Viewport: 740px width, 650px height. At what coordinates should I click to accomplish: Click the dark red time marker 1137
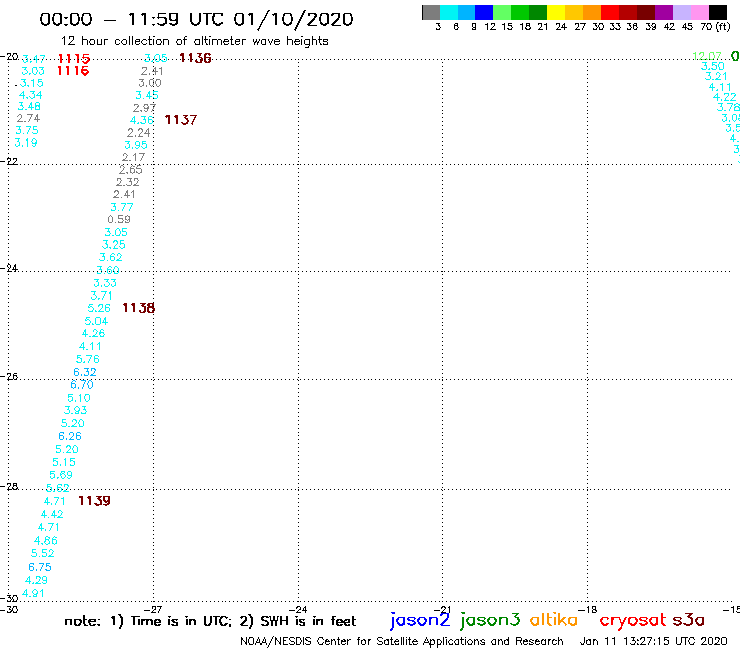(180, 120)
